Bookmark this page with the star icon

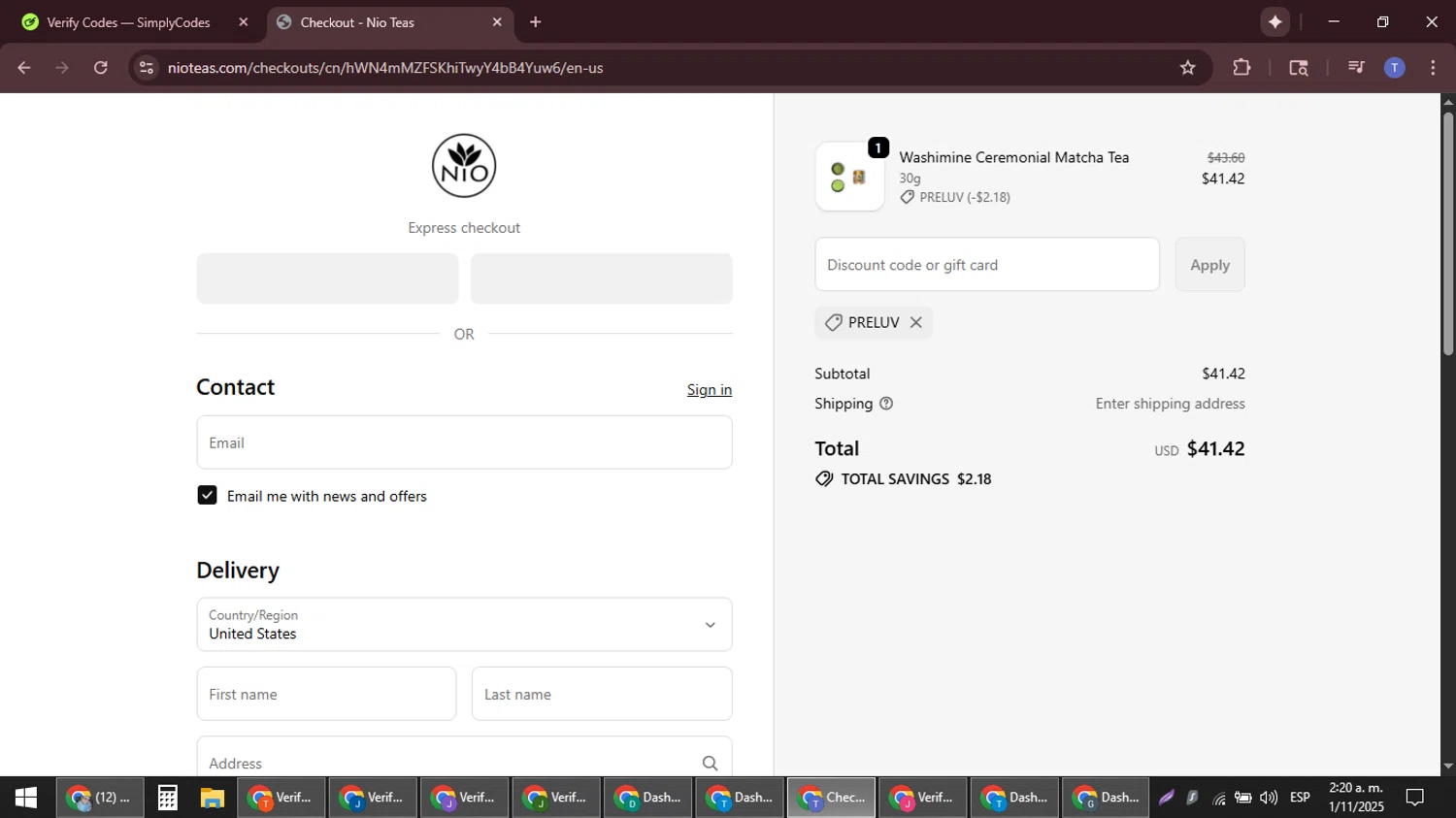[x=1188, y=68]
